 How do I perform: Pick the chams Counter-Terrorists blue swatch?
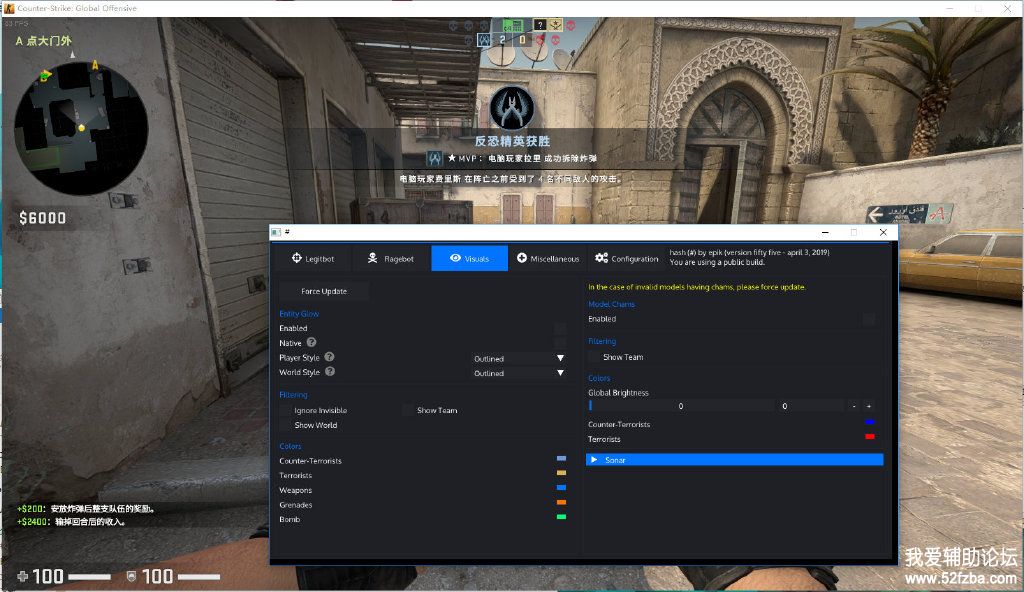coord(869,422)
